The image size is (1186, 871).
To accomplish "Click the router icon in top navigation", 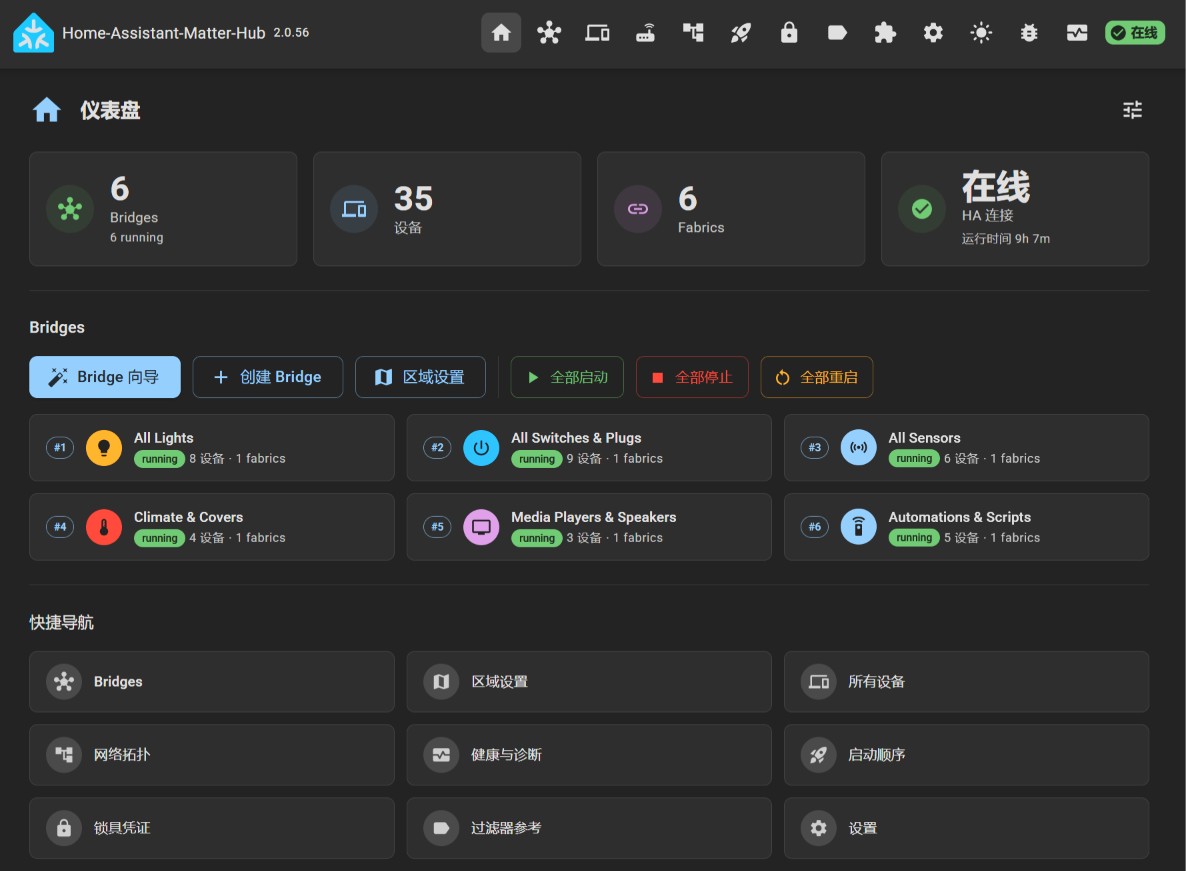I will (x=645, y=33).
